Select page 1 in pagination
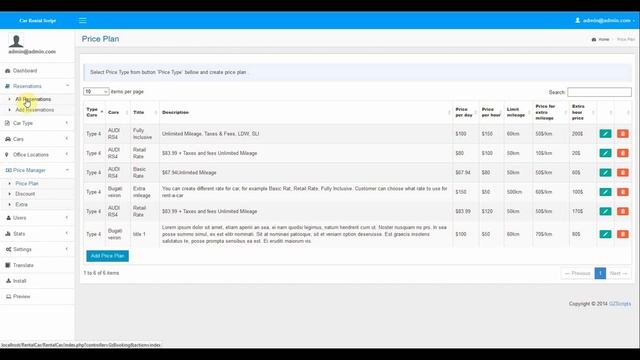 pyautogui.click(x=600, y=273)
